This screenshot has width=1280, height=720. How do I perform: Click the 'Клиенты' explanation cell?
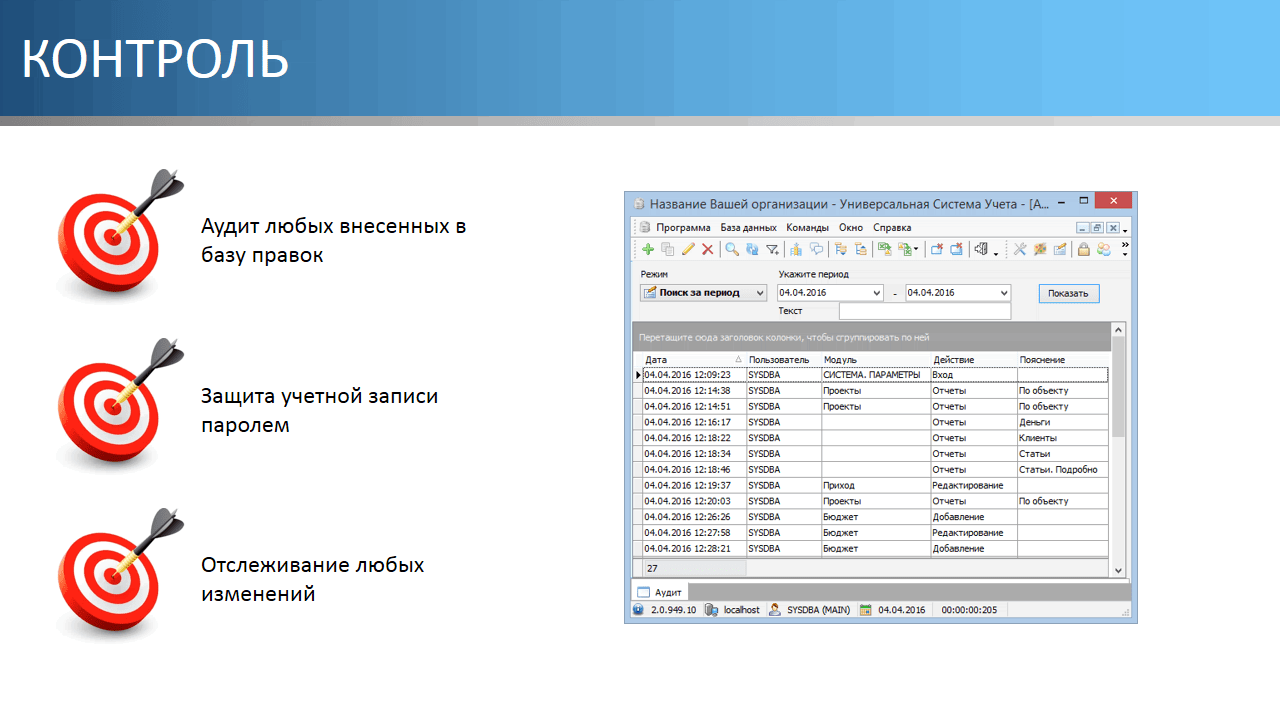click(x=1063, y=438)
